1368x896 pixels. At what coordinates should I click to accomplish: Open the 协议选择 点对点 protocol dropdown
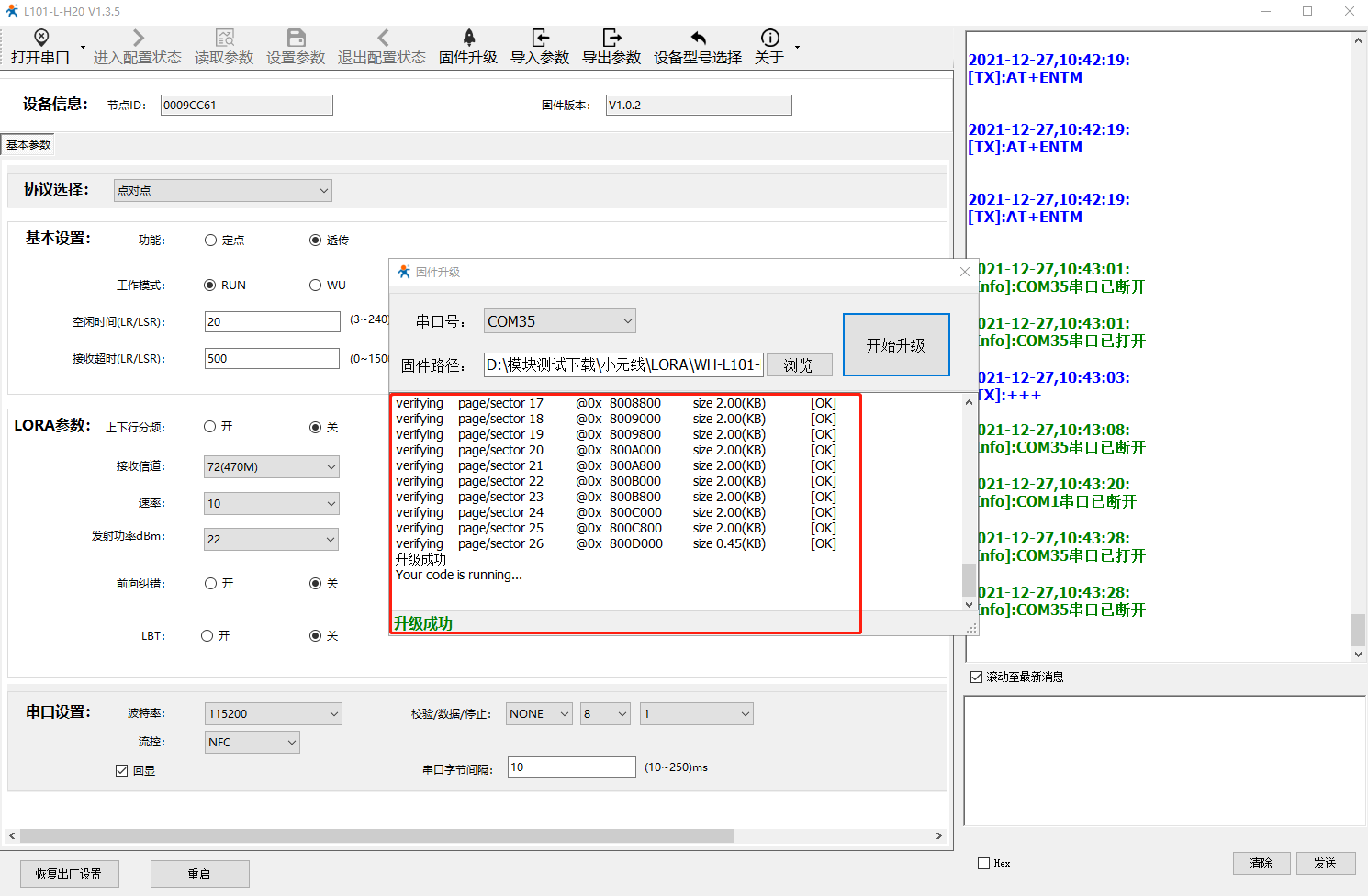click(x=223, y=190)
